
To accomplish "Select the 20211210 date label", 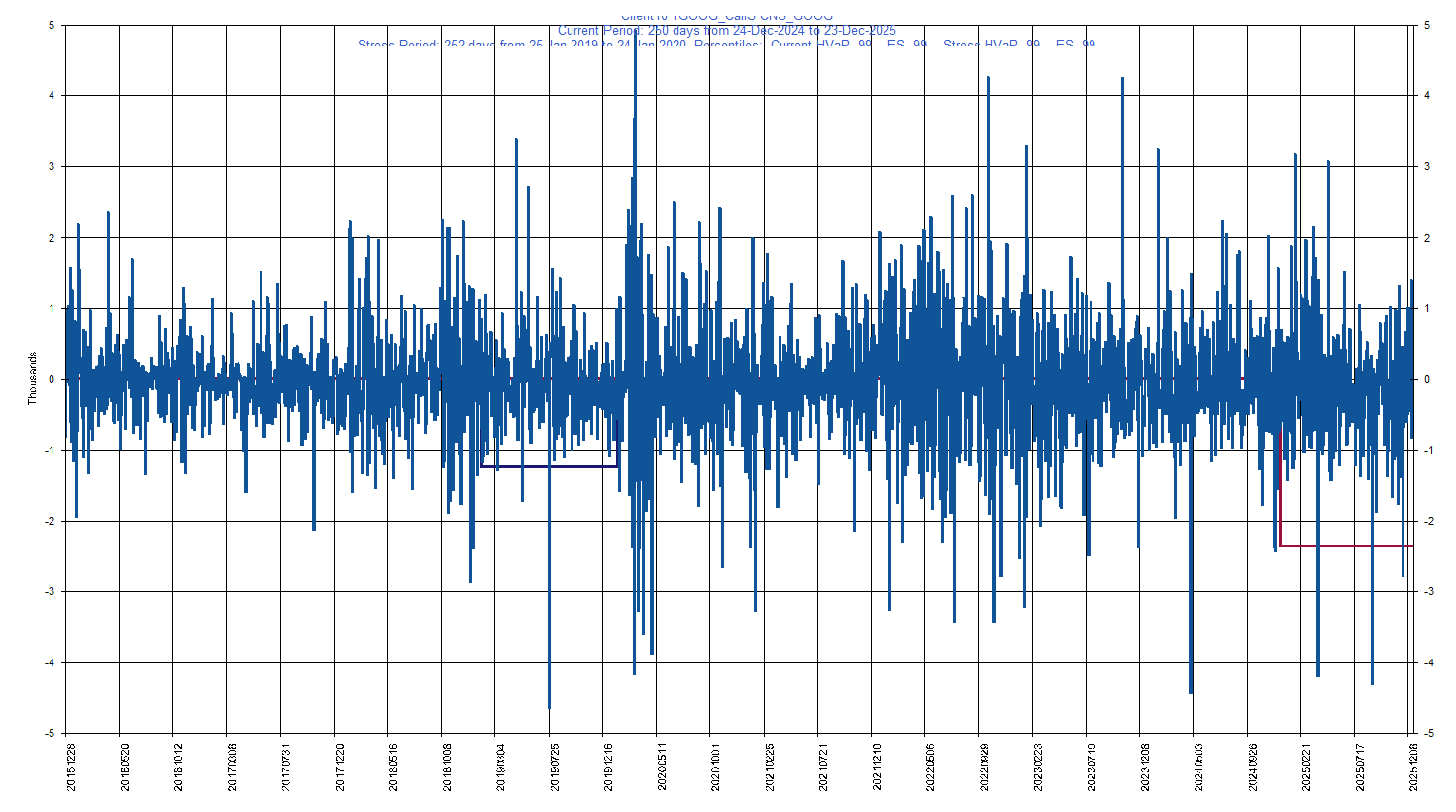I will tap(876, 766).
